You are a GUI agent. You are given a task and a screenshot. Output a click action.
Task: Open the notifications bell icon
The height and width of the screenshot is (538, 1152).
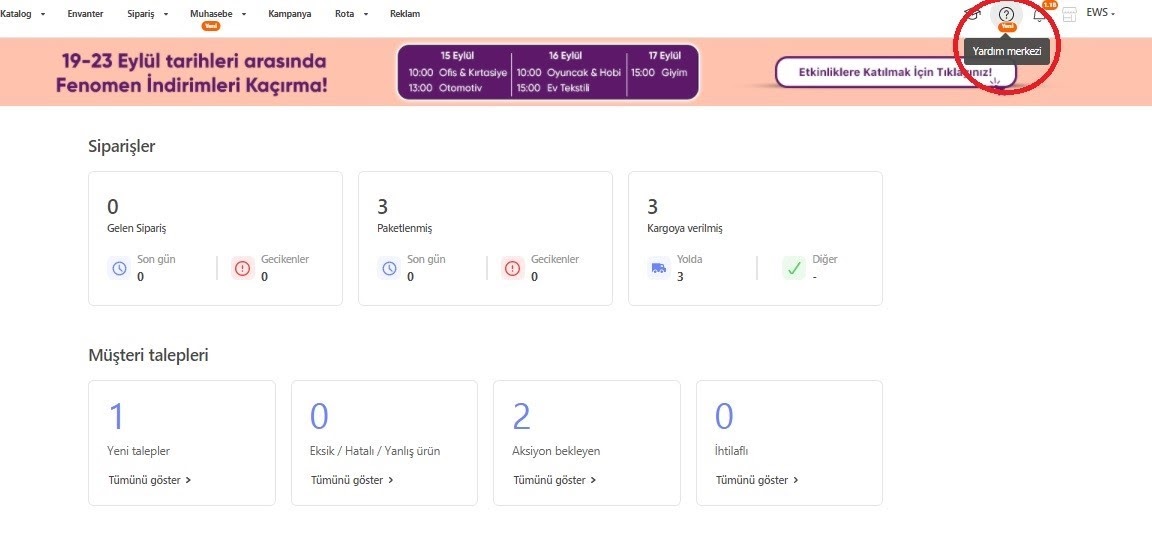pyautogui.click(x=1040, y=15)
